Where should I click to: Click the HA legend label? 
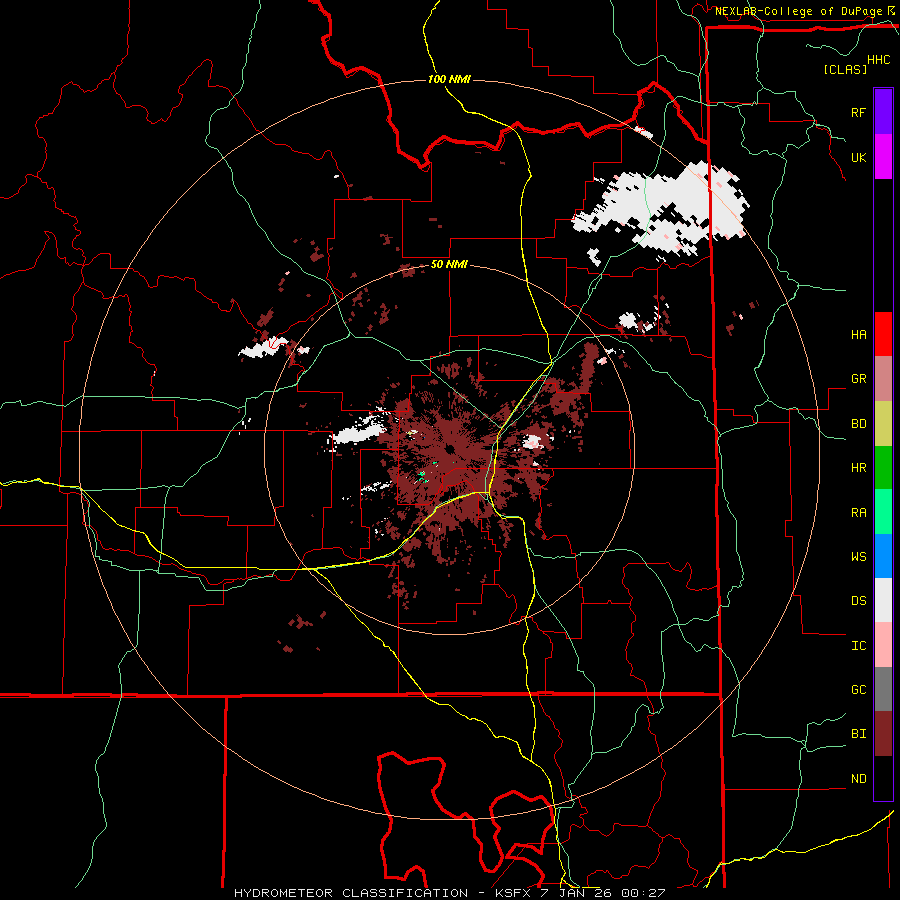pyautogui.click(x=858, y=334)
